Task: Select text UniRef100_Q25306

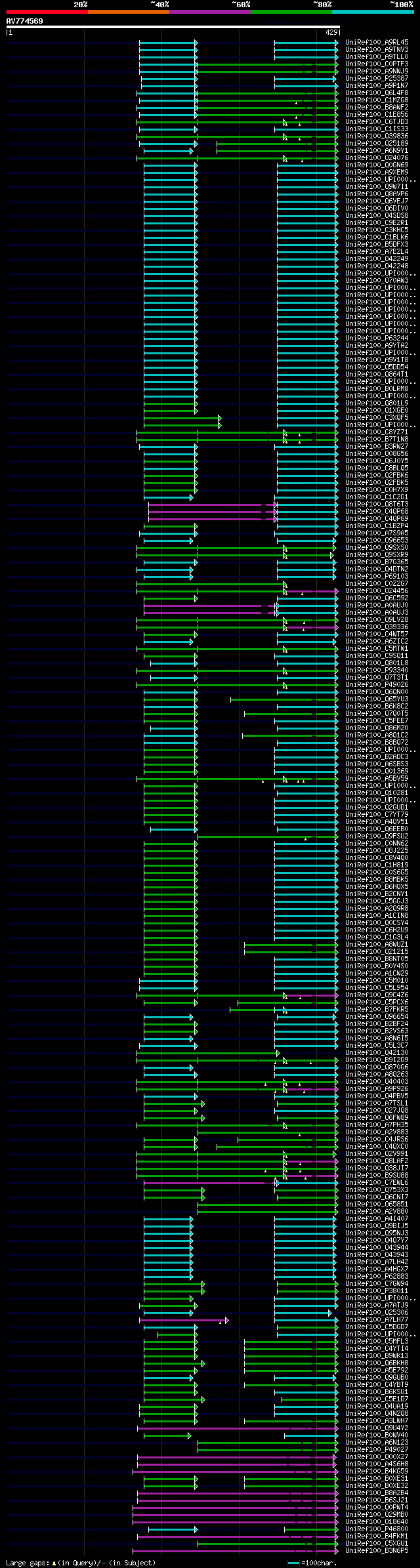Action: pyautogui.click(x=377, y=1313)
